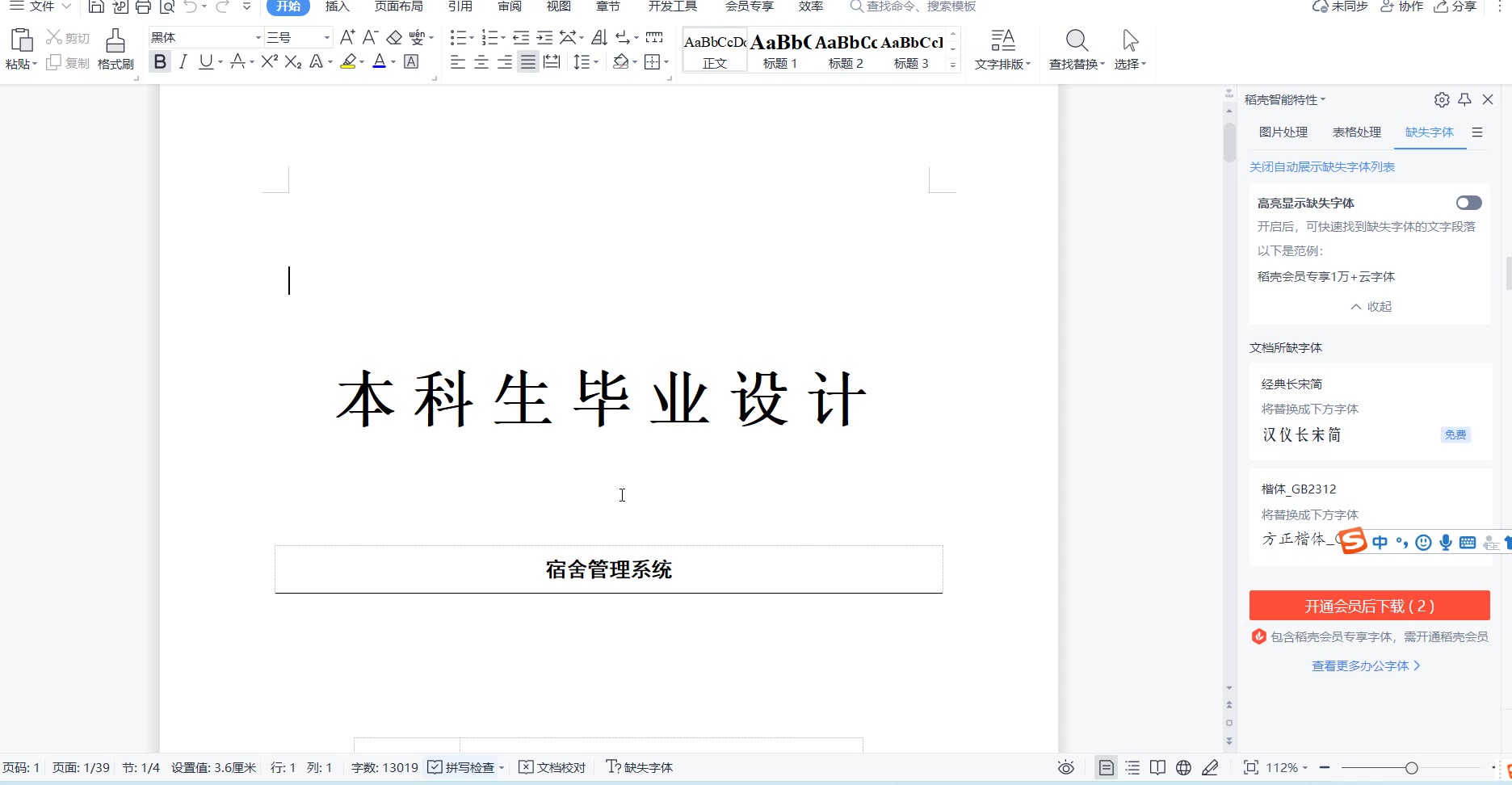The height and width of the screenshot is (785, 1512).
Task: Click link to disable auto missing-font list
Action: click(x=1322, y=167)
